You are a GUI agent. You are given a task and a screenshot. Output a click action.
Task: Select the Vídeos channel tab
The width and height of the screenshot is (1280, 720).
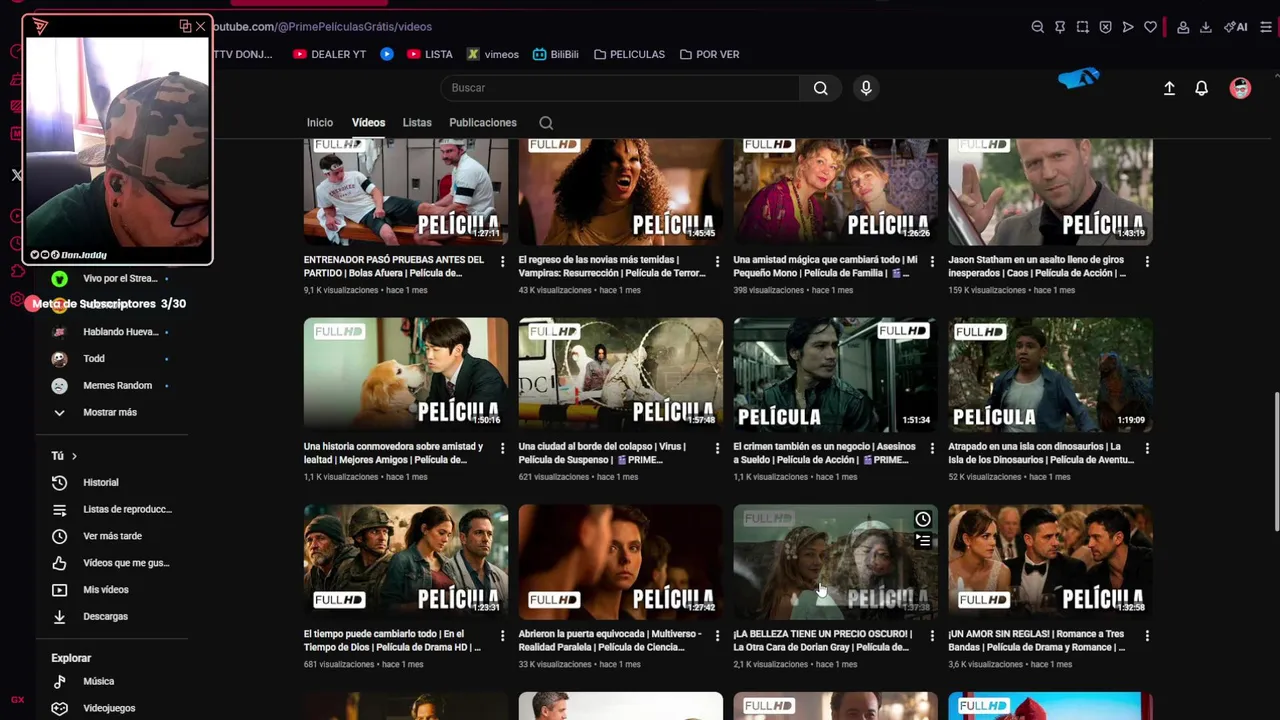tap(368, 123)
